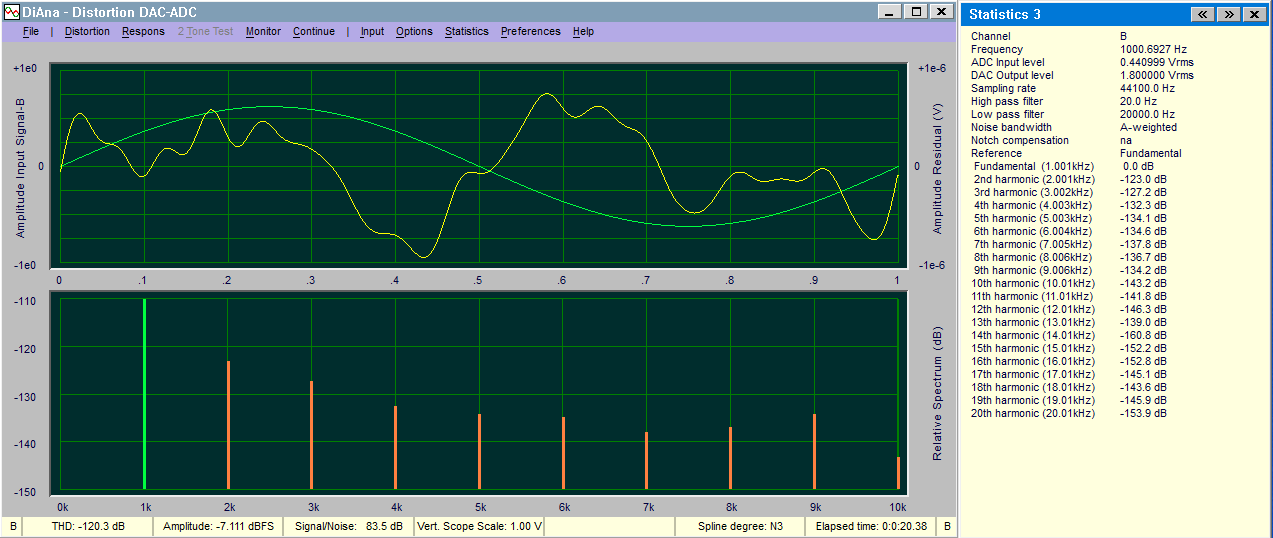Go to next statistics page with » button

1228,14
